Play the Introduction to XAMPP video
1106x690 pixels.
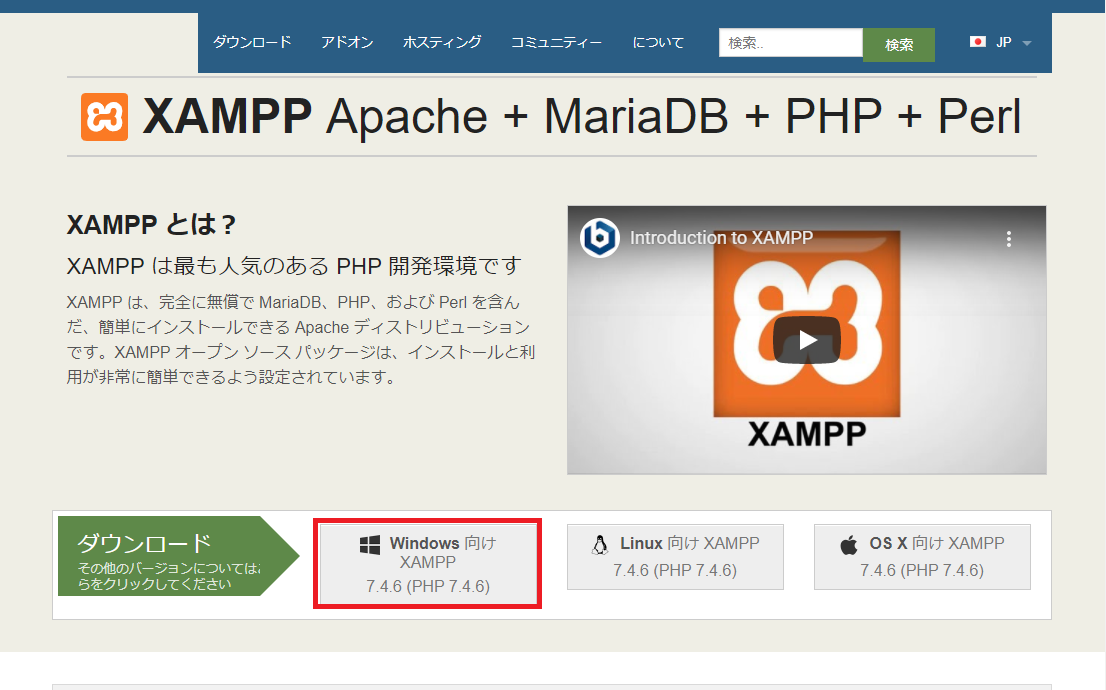[x=807, y=340]
